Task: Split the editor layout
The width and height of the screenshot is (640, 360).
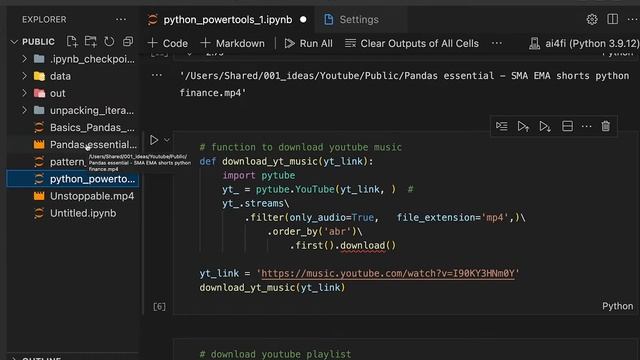Action: [612, 19]
